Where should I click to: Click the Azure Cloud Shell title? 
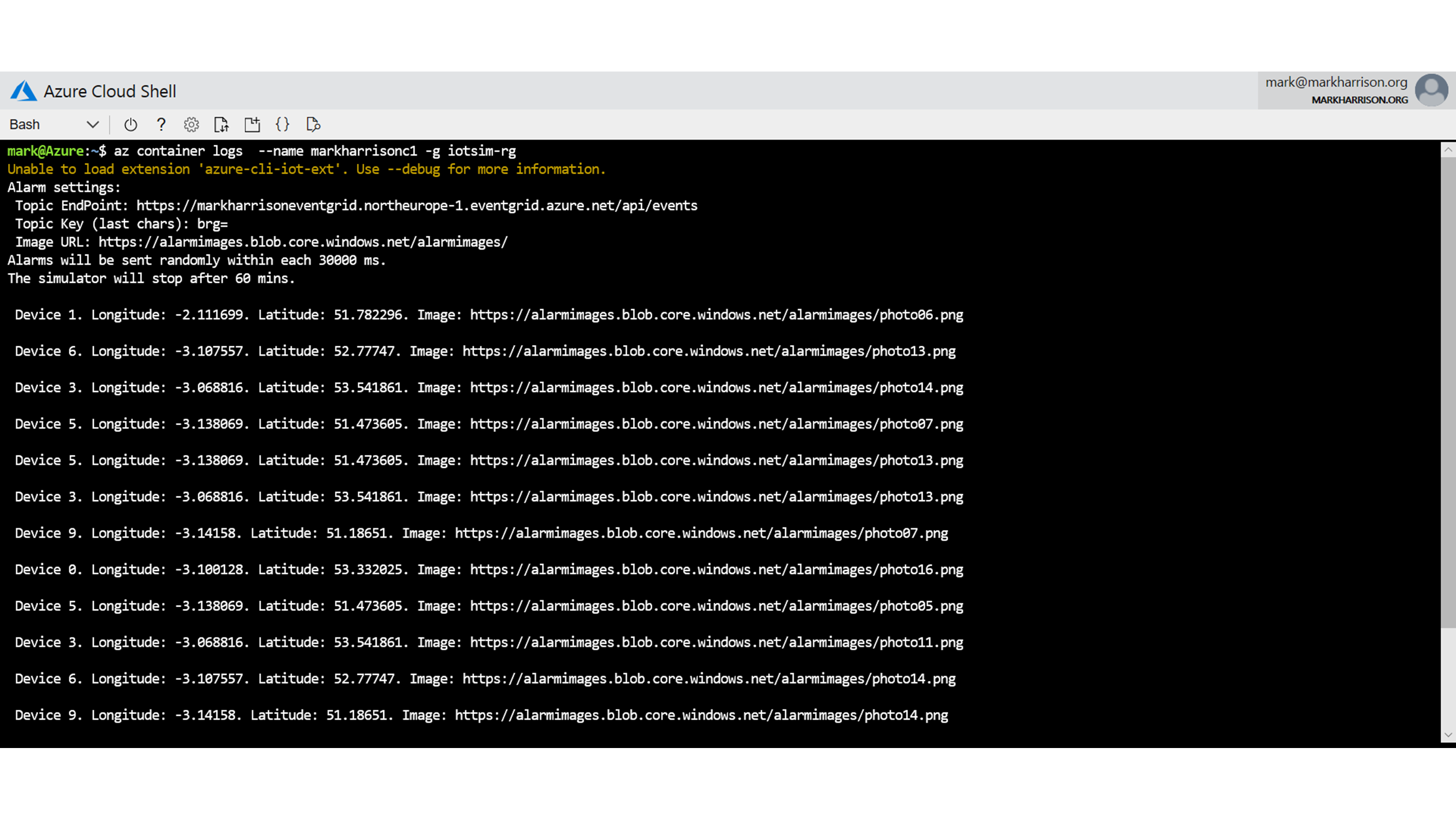[110, 92]
